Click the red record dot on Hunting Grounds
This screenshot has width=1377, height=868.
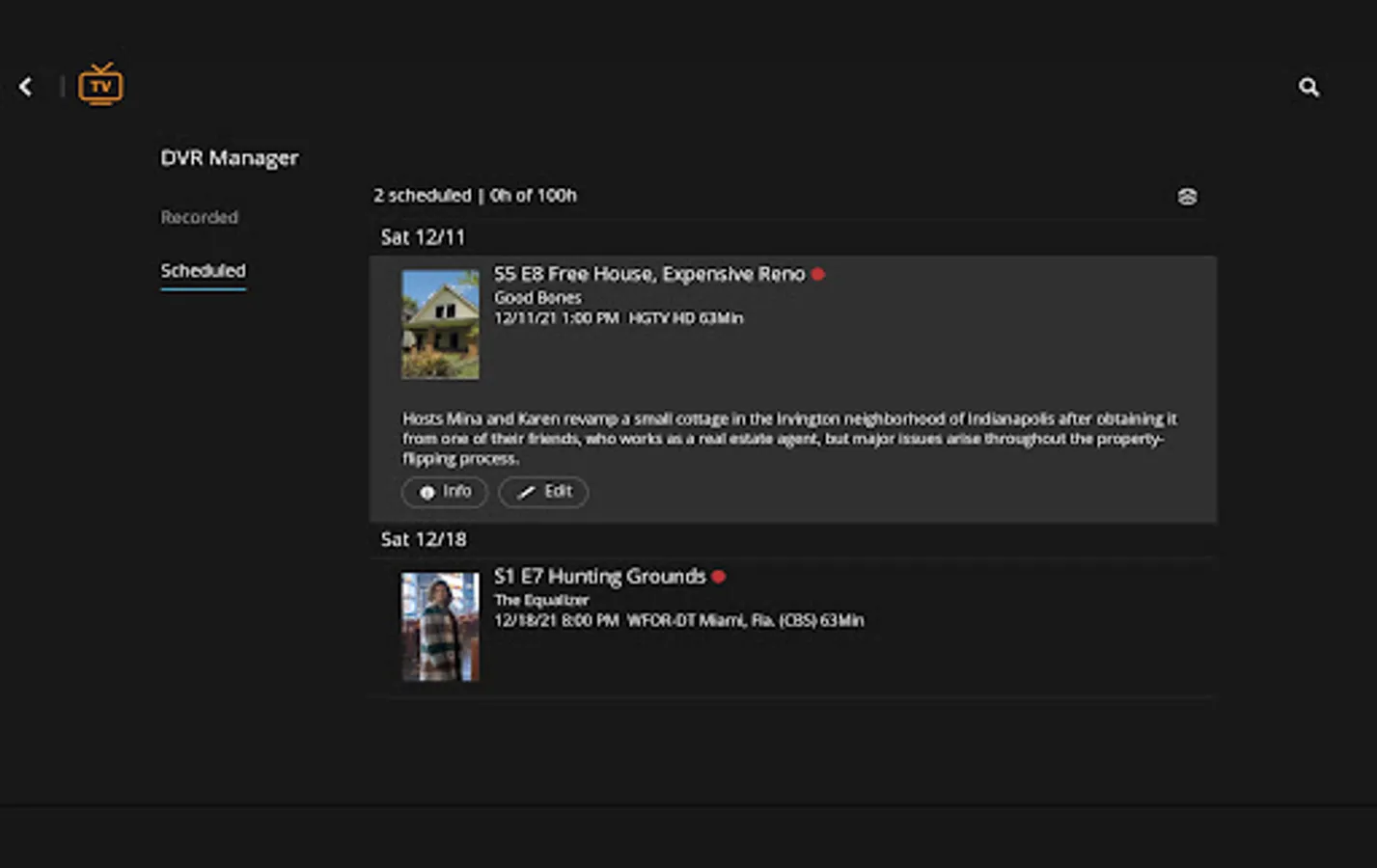[719, 576]
